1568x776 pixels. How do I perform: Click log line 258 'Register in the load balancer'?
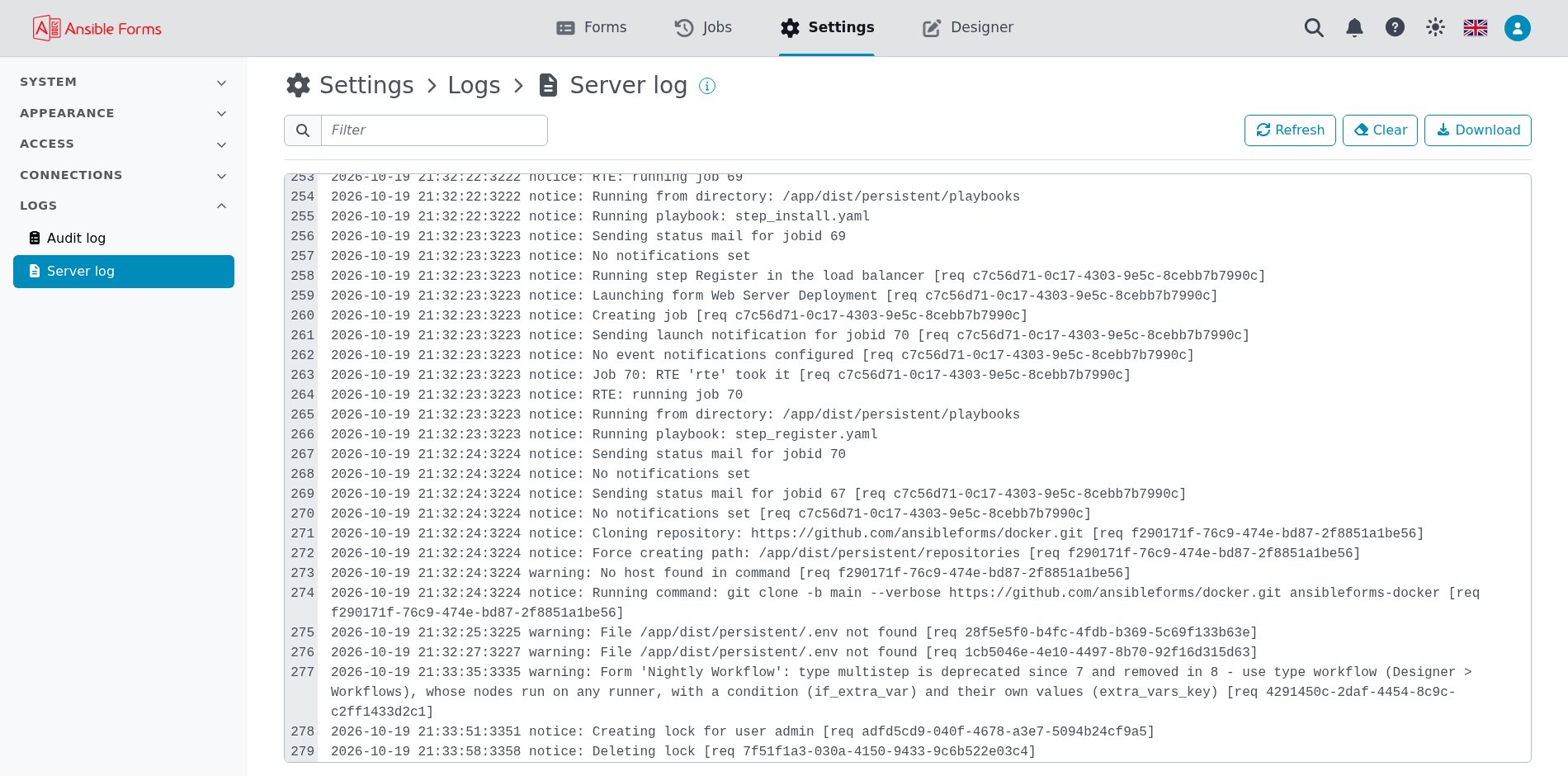coord(798,276)
